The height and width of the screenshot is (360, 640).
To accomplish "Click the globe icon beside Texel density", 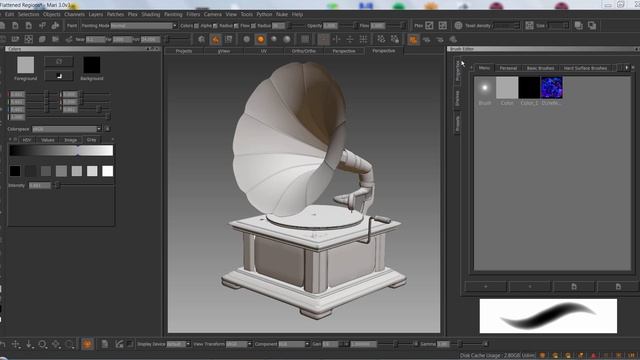I will click(458, 26).
